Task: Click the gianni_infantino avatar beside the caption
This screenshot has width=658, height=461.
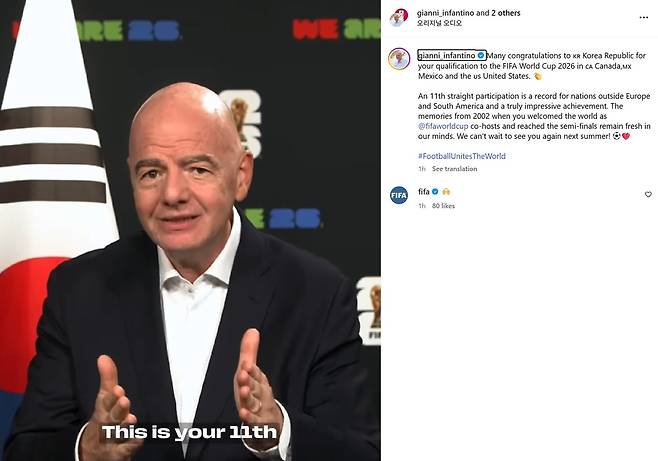Action: (399, 59)
